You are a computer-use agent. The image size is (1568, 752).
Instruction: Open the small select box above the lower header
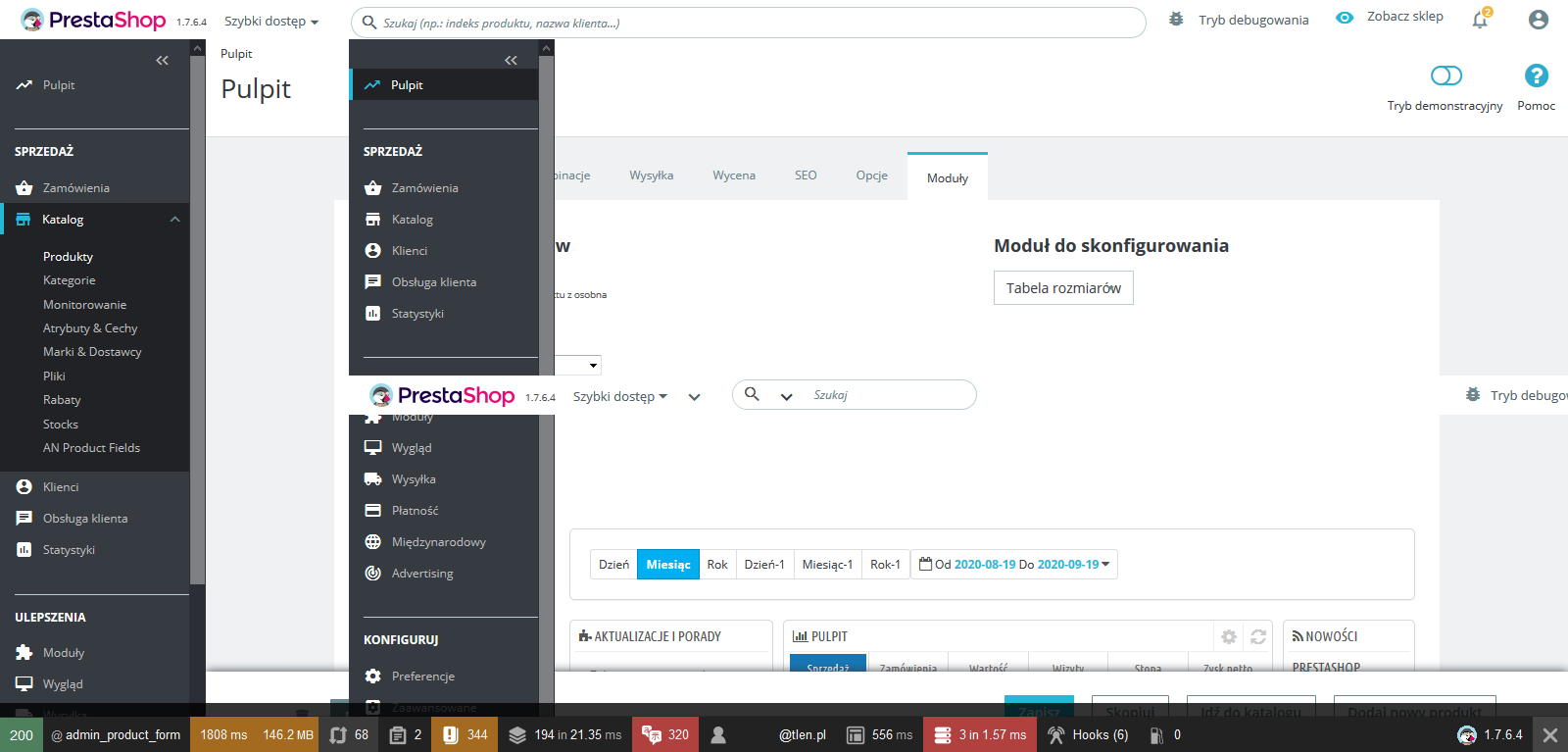pos(578,365)
